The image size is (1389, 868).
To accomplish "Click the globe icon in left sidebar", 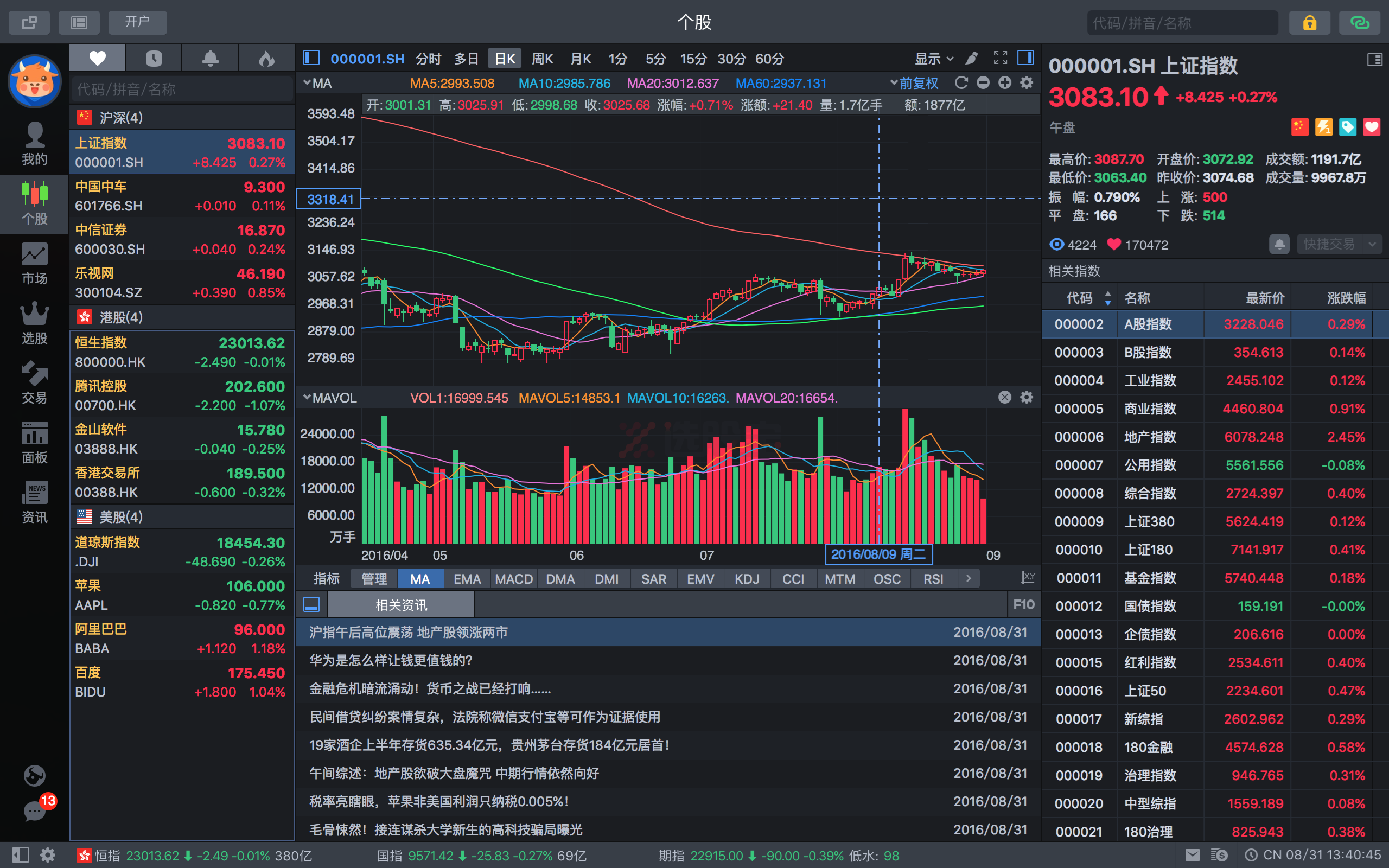I will [x=34, y=776].
